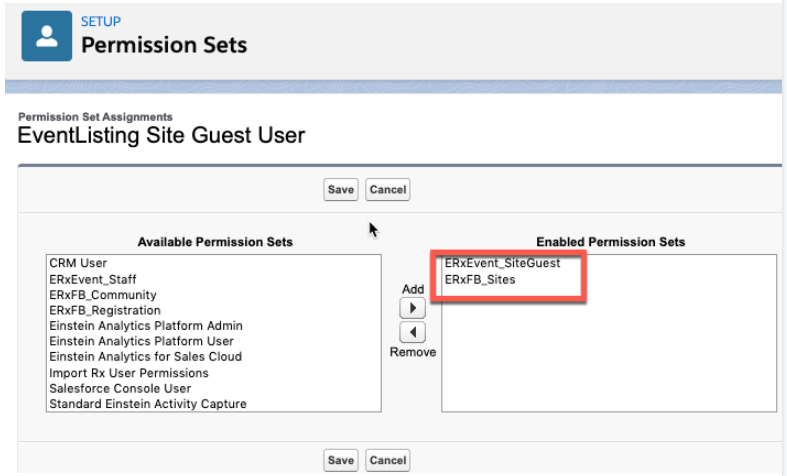Select ERxEvent_Staff permission set
The image size is (787, 476).
tap(92, 280)
